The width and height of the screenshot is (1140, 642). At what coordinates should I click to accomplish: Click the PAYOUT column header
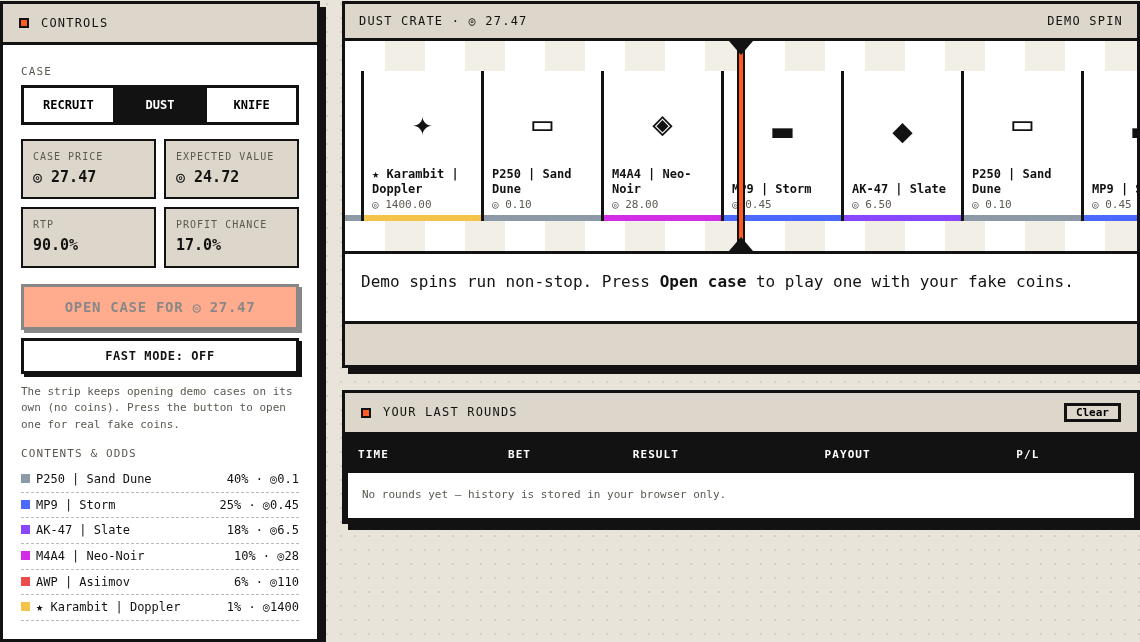click(x=847, y=454)
